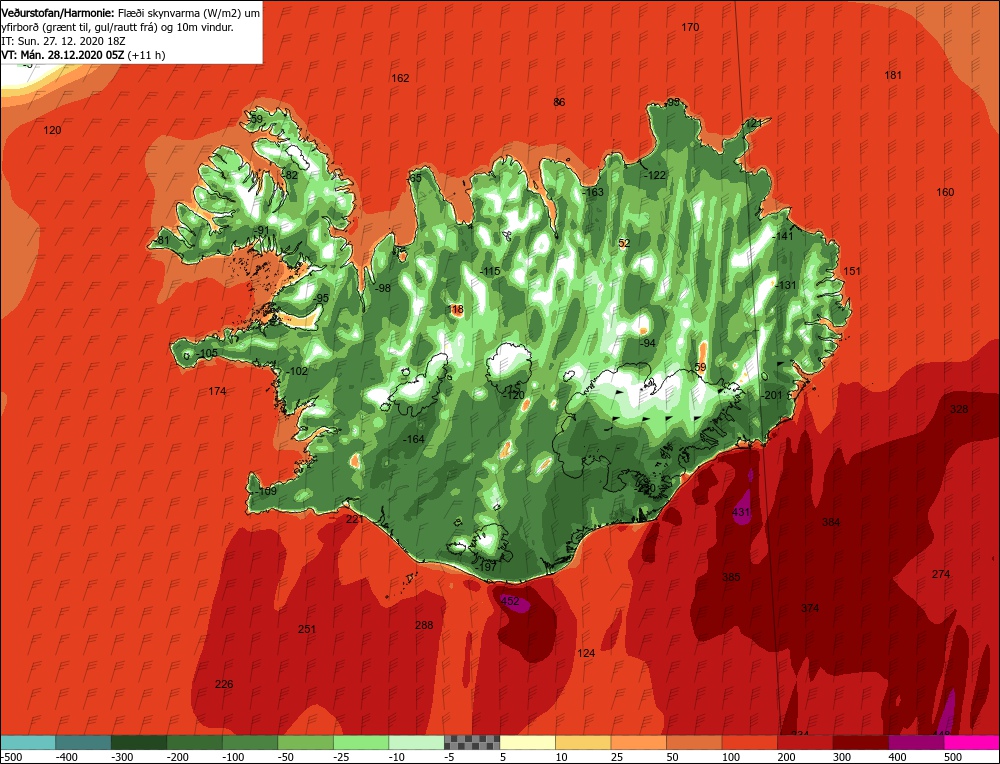Click the orange hotspot value 118

click(x=455, y=310)
